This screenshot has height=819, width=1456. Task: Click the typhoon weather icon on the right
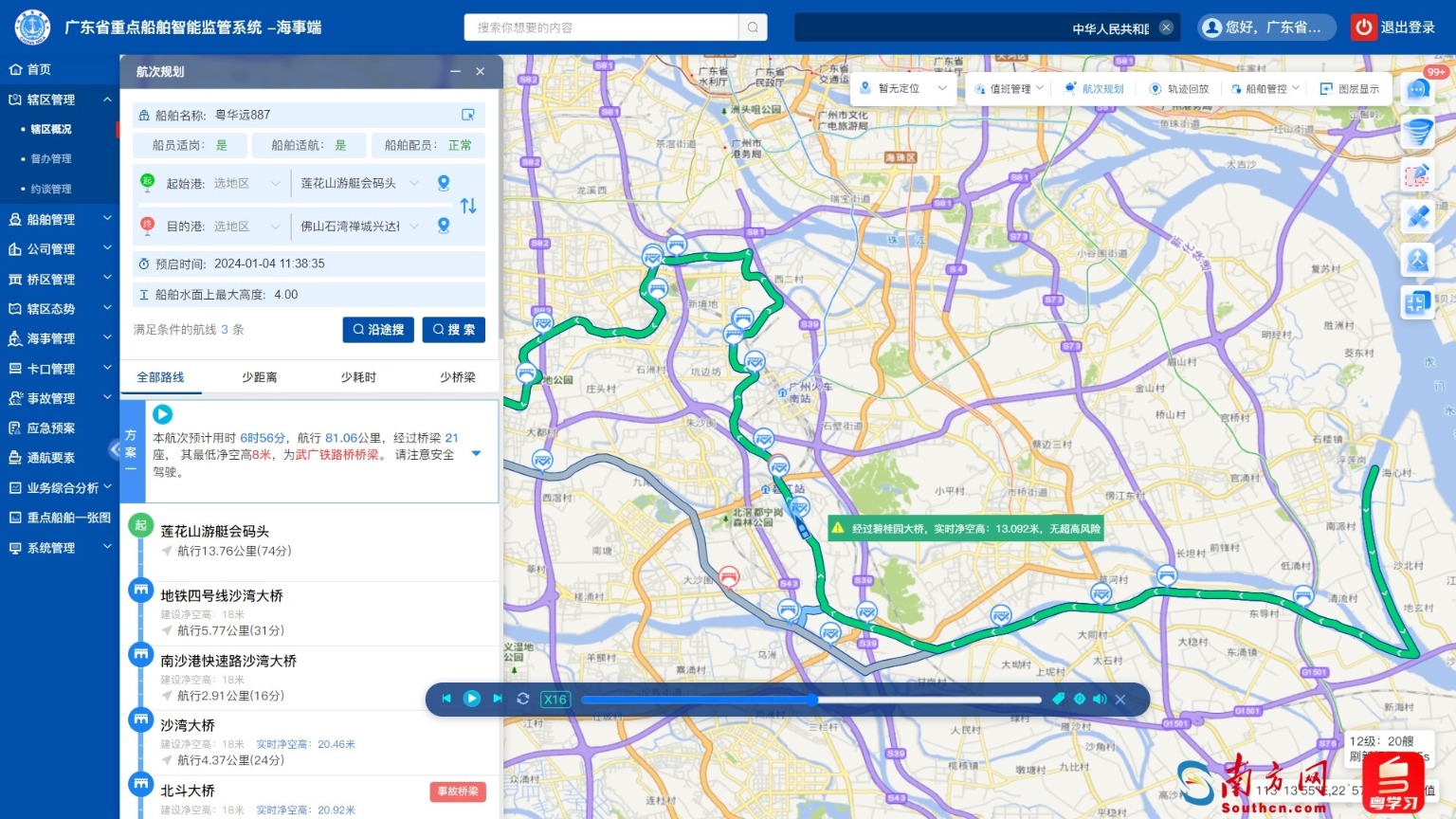[1418, 132]
